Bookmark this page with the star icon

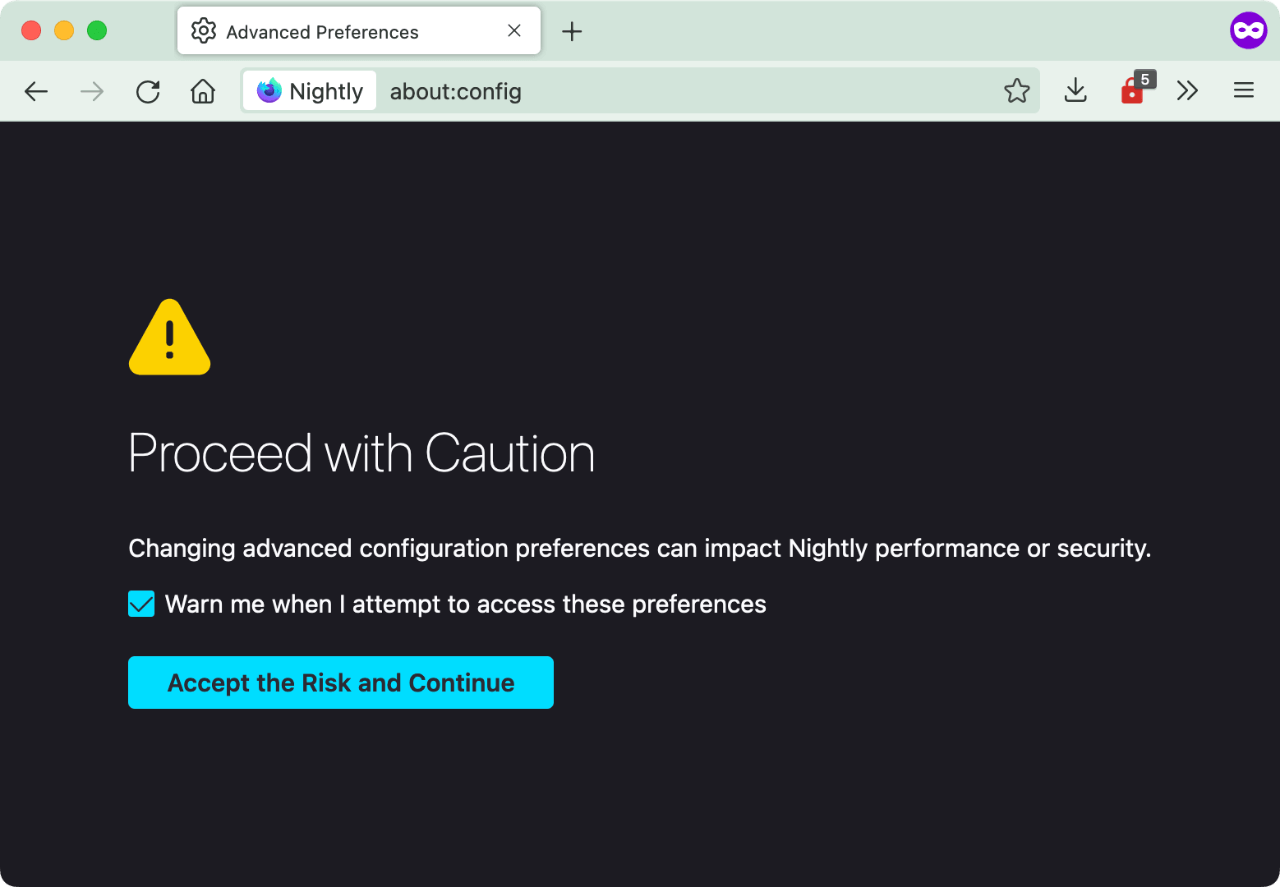[x=1017, y=90]
